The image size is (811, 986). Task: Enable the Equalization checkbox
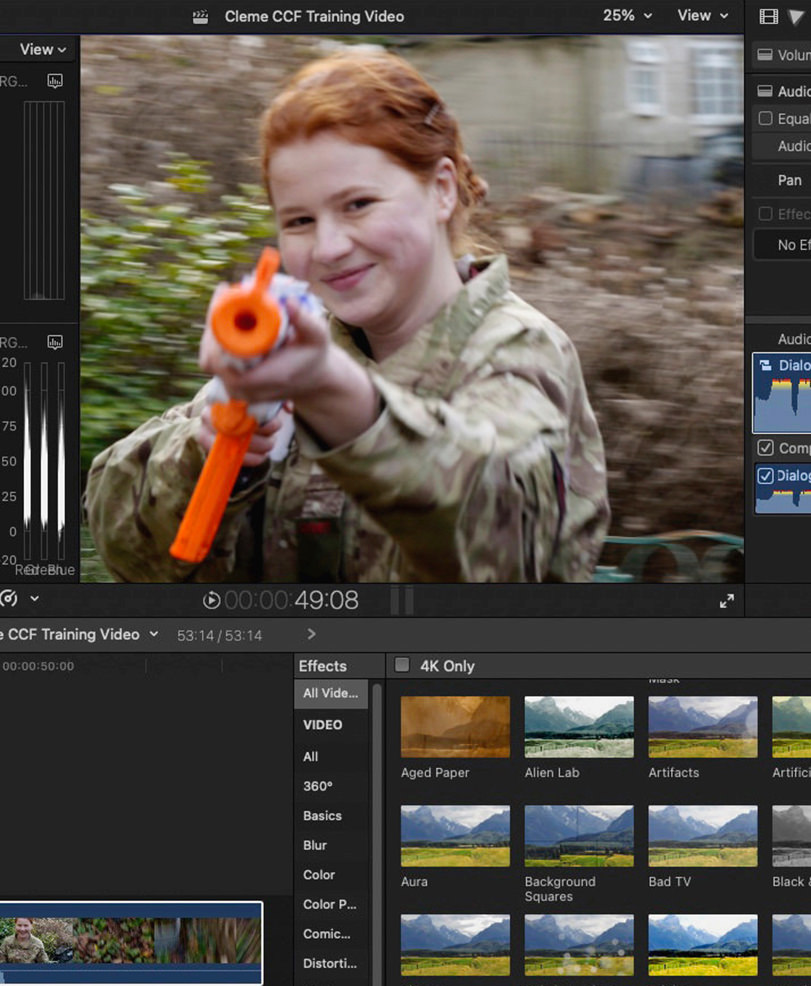(x=765, y=118)
